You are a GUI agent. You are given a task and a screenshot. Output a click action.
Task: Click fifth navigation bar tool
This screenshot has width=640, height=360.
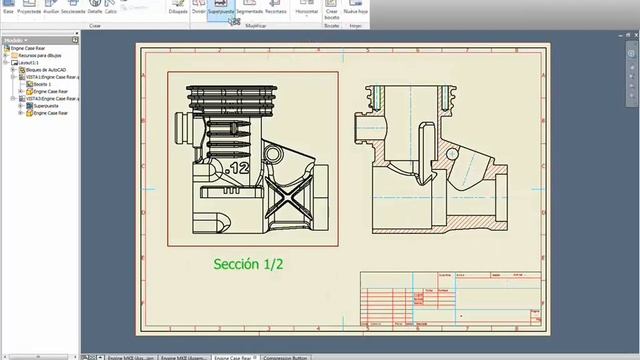click(x=632, y=96)
